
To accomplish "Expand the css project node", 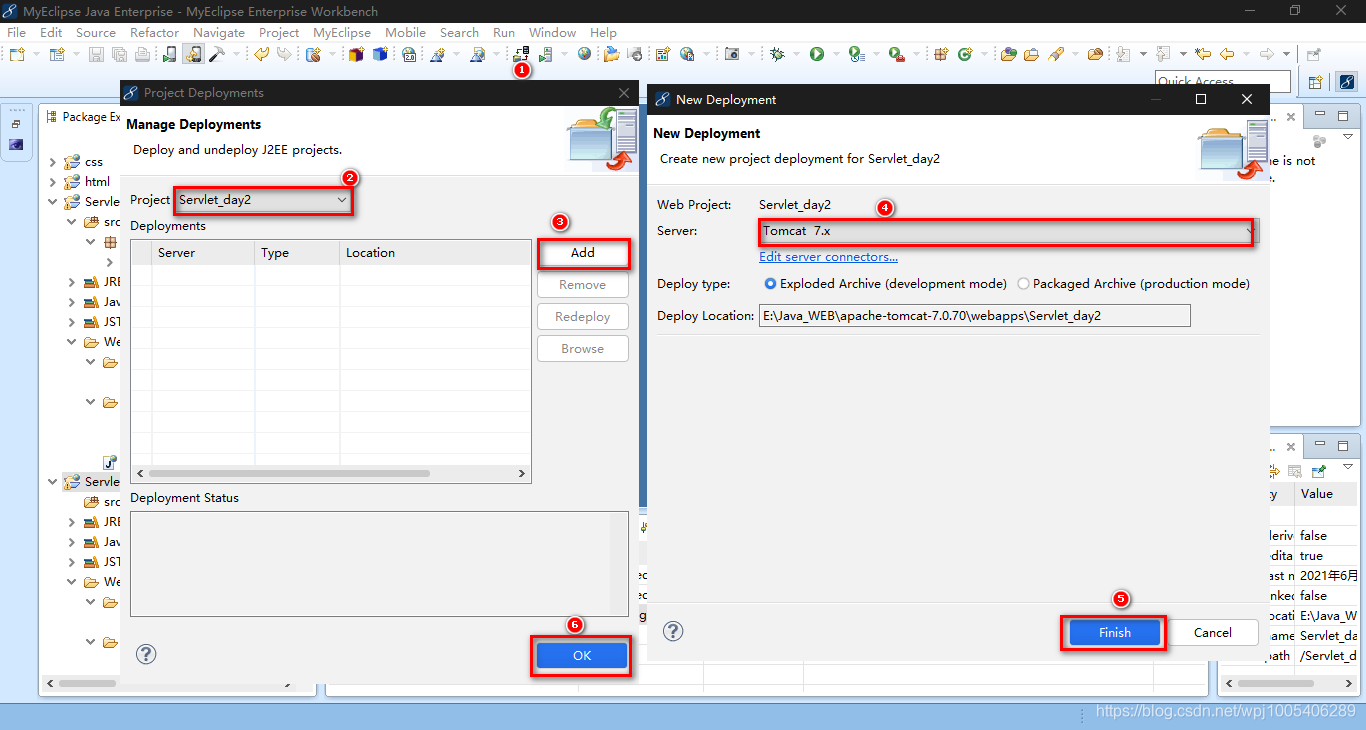I will (x=54, y=162).
